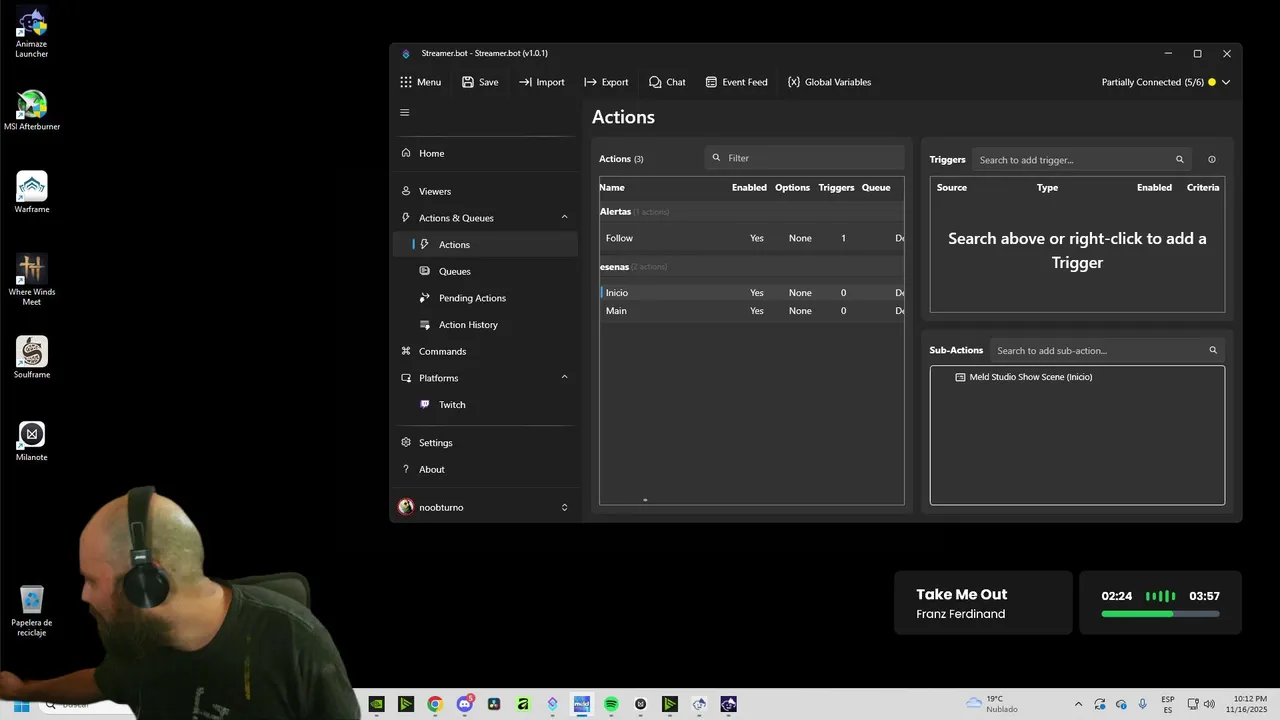Open Spotify from the taskbar
Image resolution: width=1280 pixels, height=720 pixels.
[611, 704]
